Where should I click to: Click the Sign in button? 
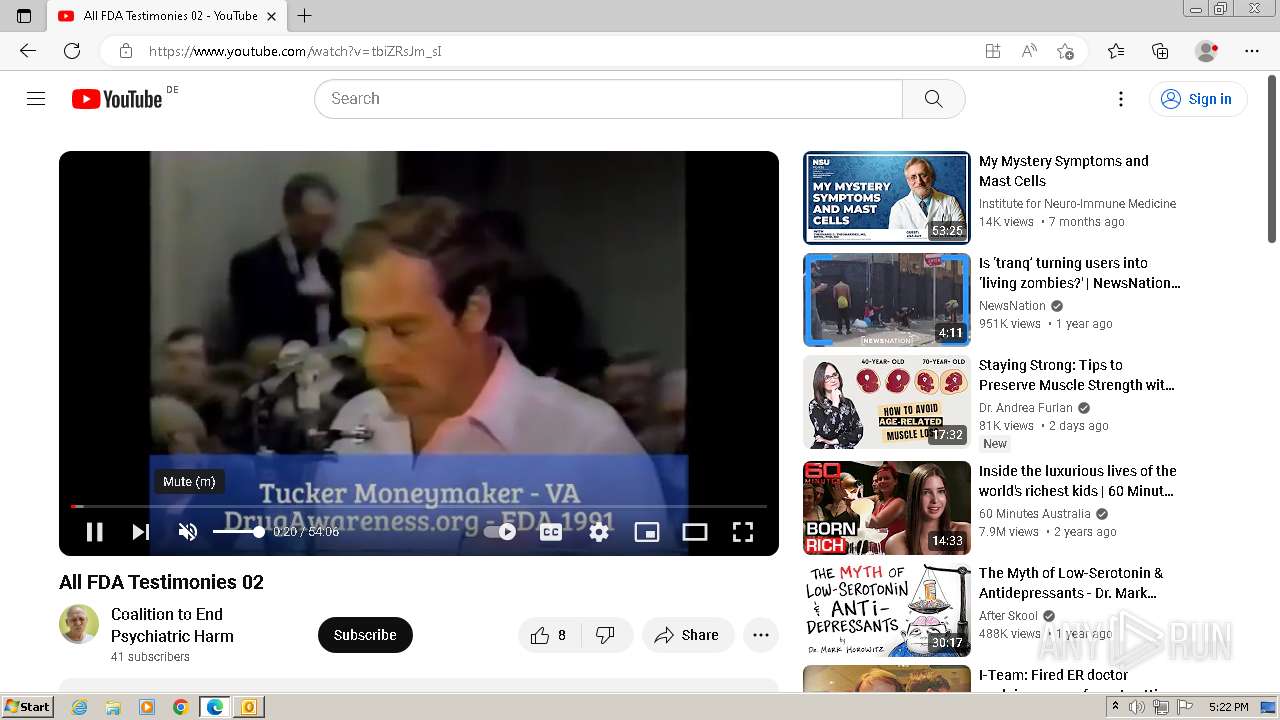click(1198, 99)
